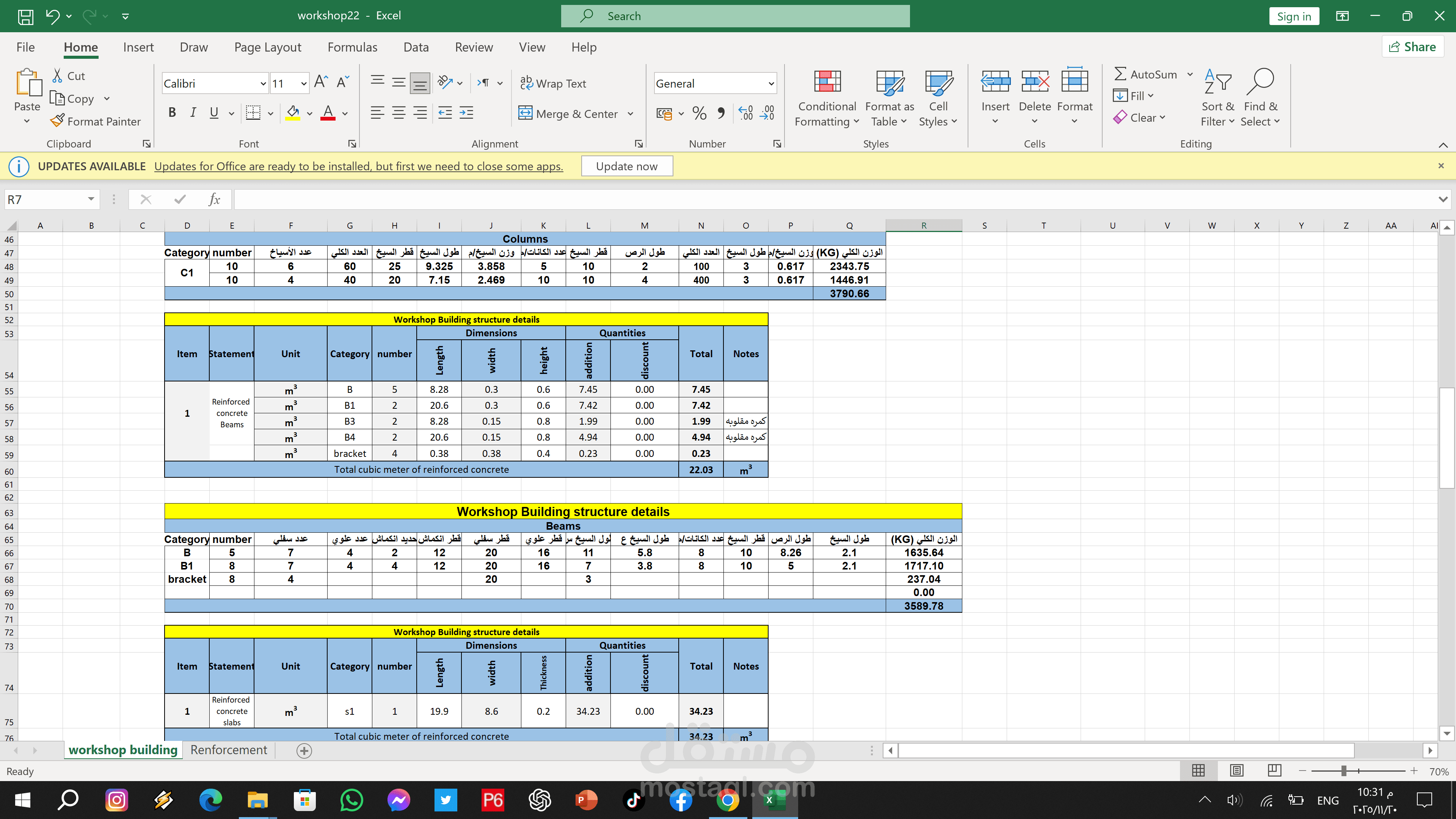Apply borders with the Borders icon
Image resolution: width=1456 pixels, height=819 pixels.
(253, 113)
